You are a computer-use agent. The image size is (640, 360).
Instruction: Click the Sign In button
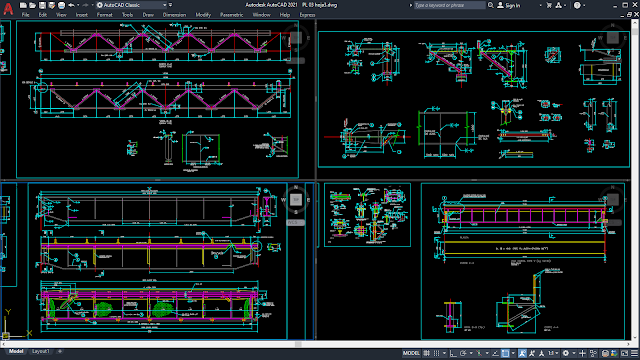tap(509, 5)
